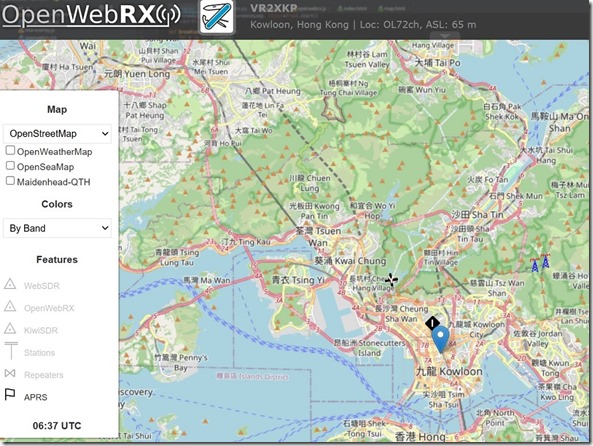The height and width of the screenshot is (446, 593).
Task: Click the Chuen Lung label on map
Action: 309,183
